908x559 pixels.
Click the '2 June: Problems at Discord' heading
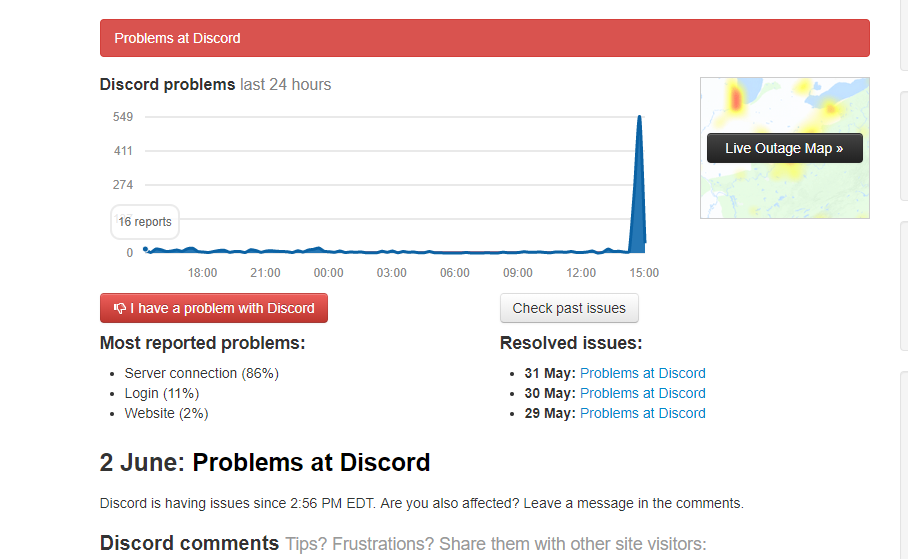click(x=265, y=463)
